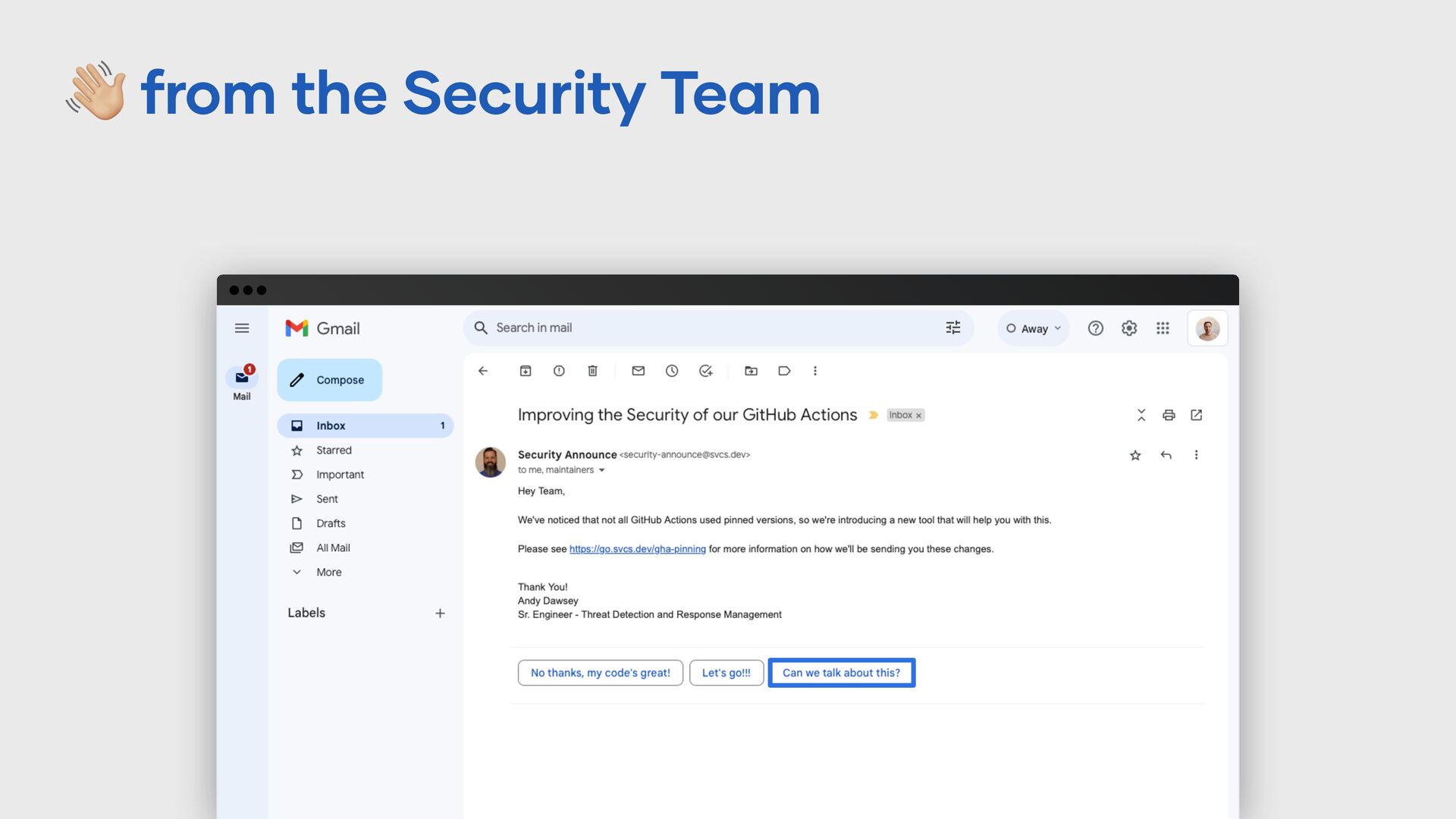1456x819 pixels.
Task: Archive the email with the archive icon
Action: [x=526, y=371]
